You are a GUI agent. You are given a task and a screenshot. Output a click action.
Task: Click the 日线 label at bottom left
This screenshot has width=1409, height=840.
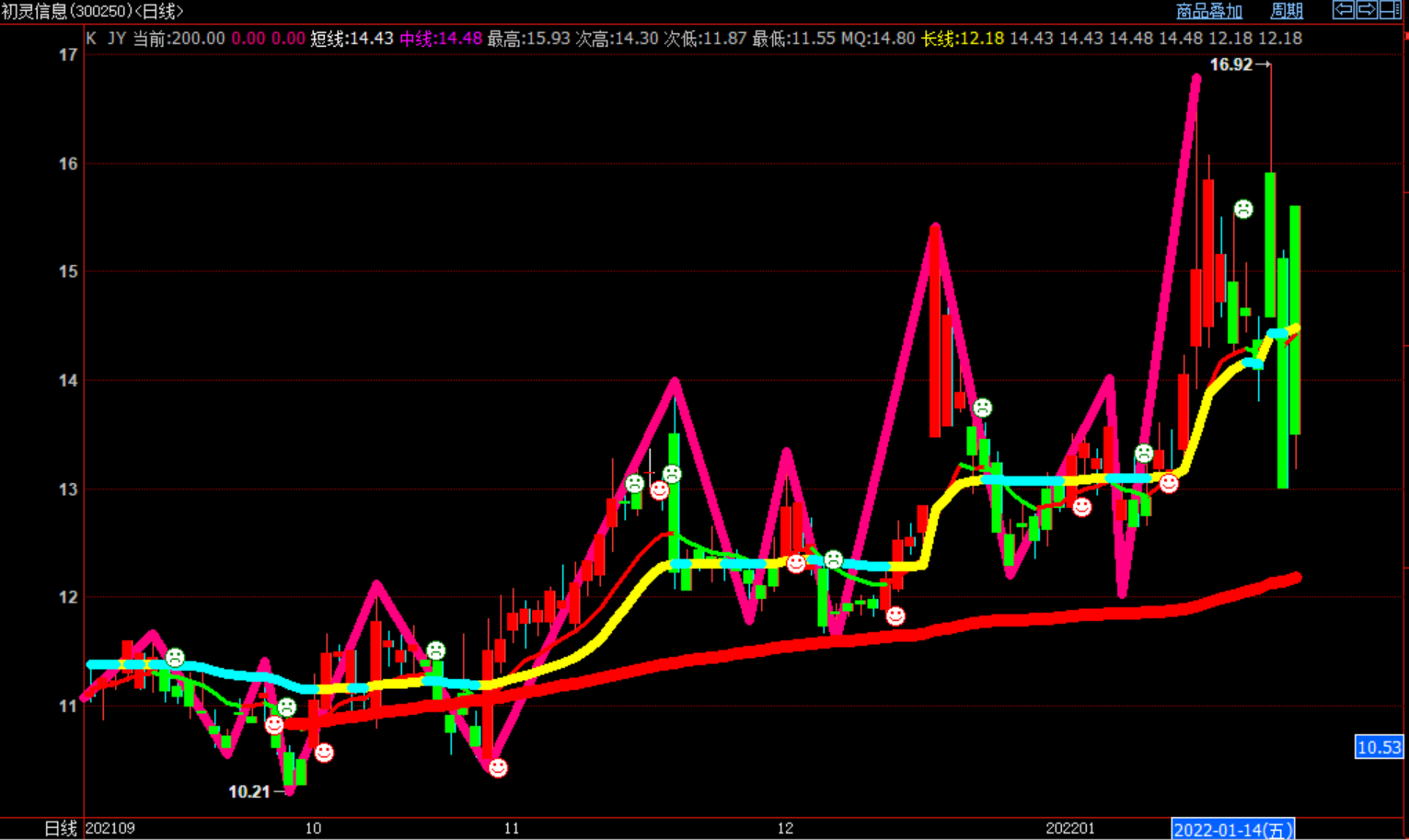click(61, 828)
